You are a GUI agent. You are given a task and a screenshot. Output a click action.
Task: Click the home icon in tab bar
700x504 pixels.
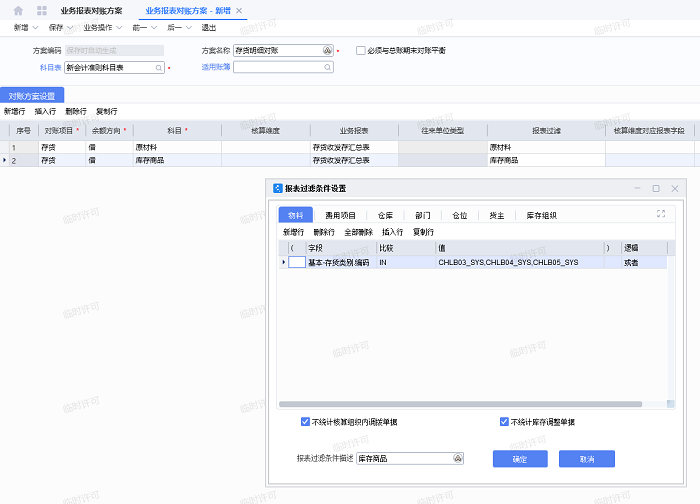[x=18, y=10]
